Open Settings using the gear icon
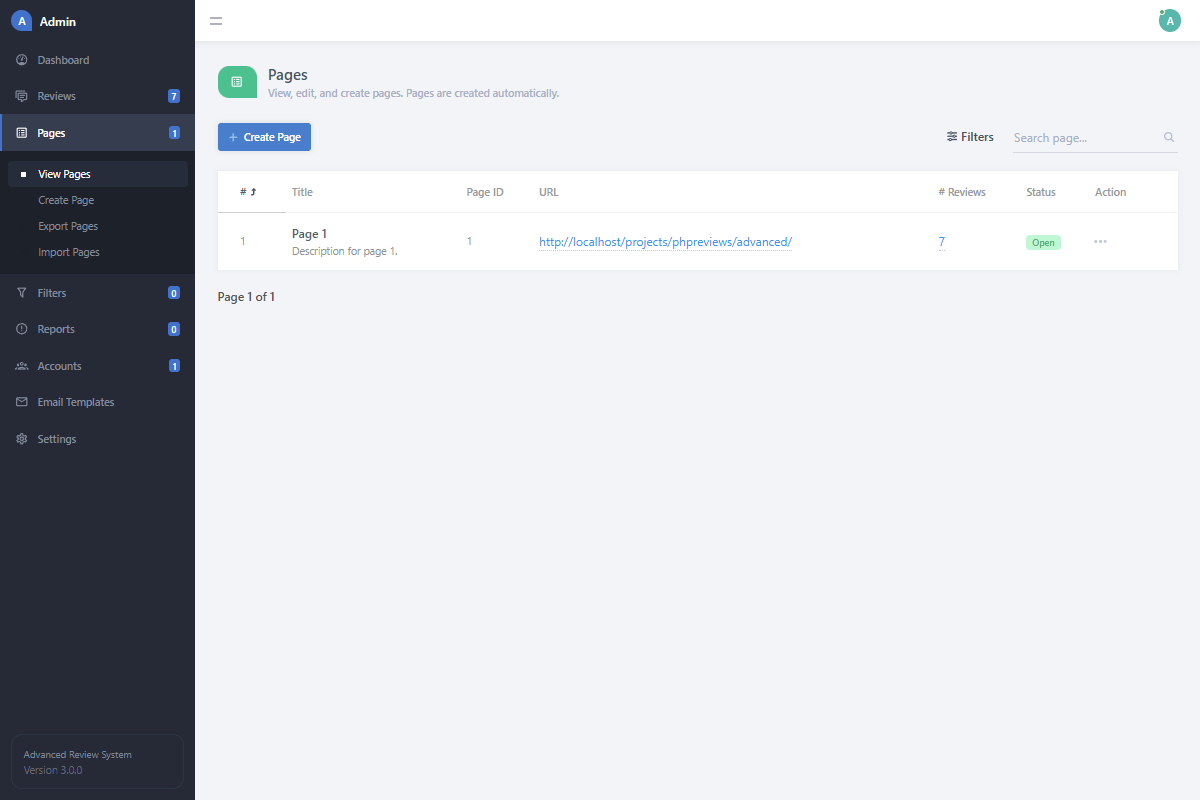 [21, 438]
